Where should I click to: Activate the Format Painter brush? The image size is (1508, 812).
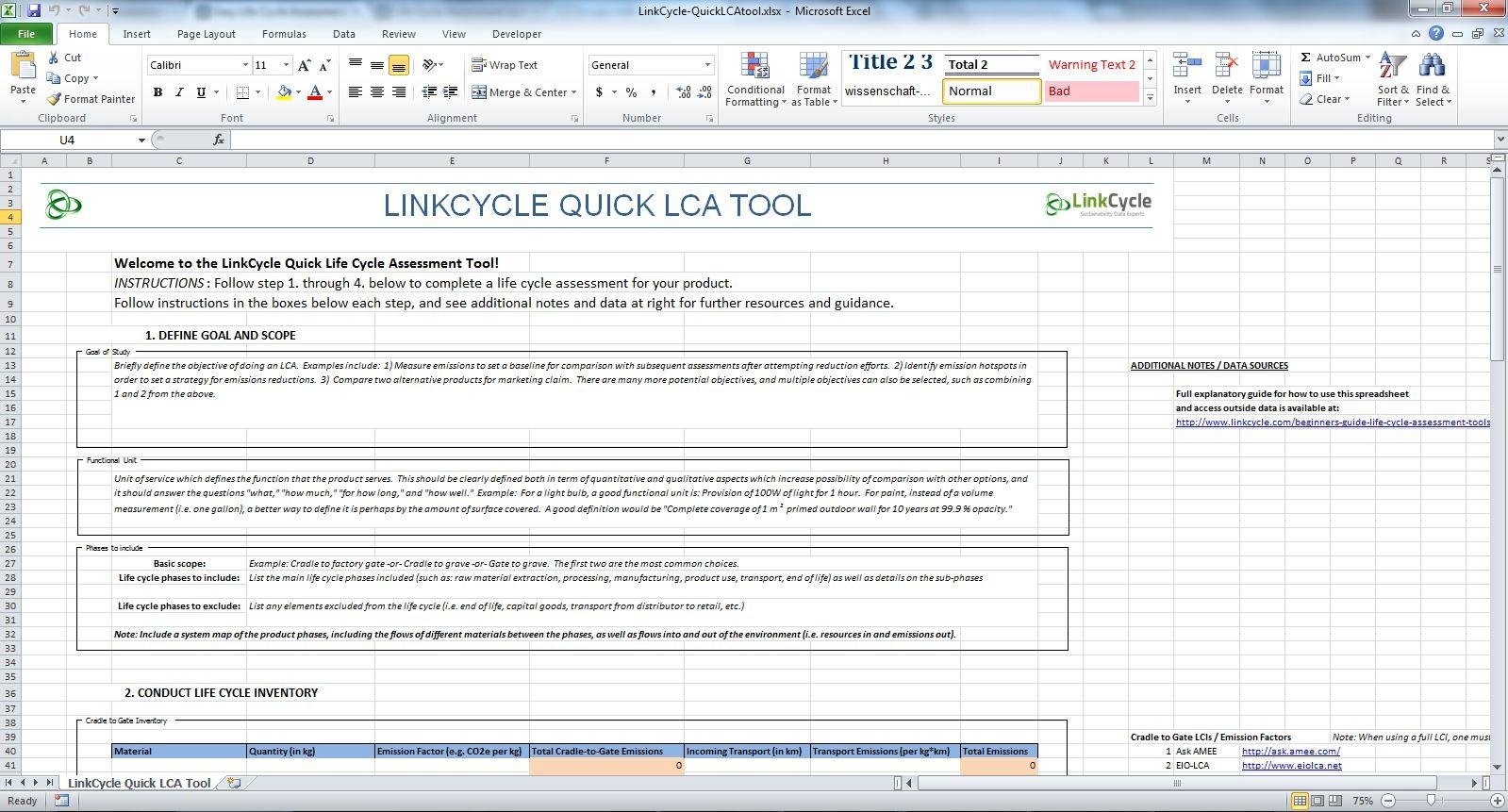point(54,99)
